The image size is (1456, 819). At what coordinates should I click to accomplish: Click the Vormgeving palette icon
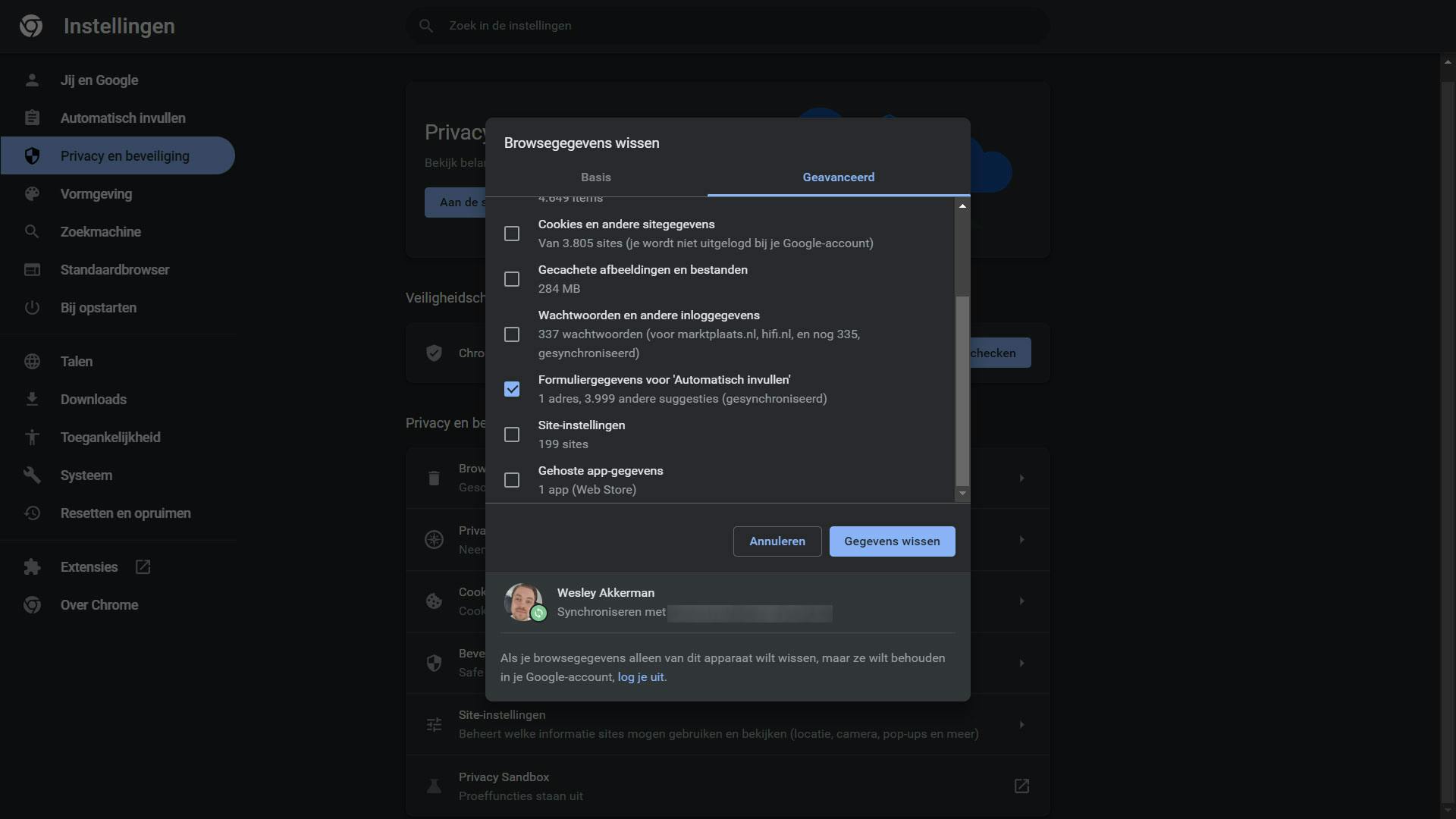(x=32, y=194)
